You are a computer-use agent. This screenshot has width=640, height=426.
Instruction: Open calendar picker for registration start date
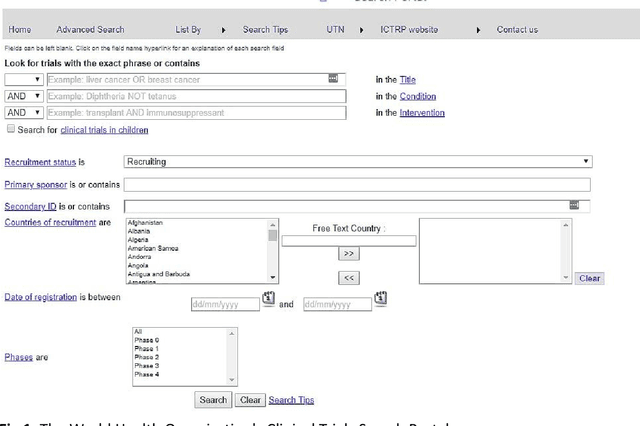tap(268, 298)
